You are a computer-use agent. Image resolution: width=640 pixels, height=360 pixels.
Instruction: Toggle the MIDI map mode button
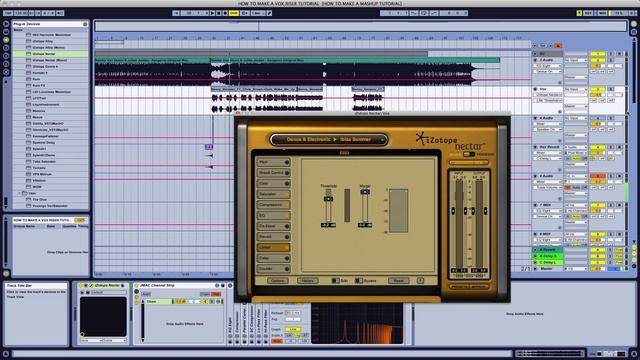click(602, 13)
